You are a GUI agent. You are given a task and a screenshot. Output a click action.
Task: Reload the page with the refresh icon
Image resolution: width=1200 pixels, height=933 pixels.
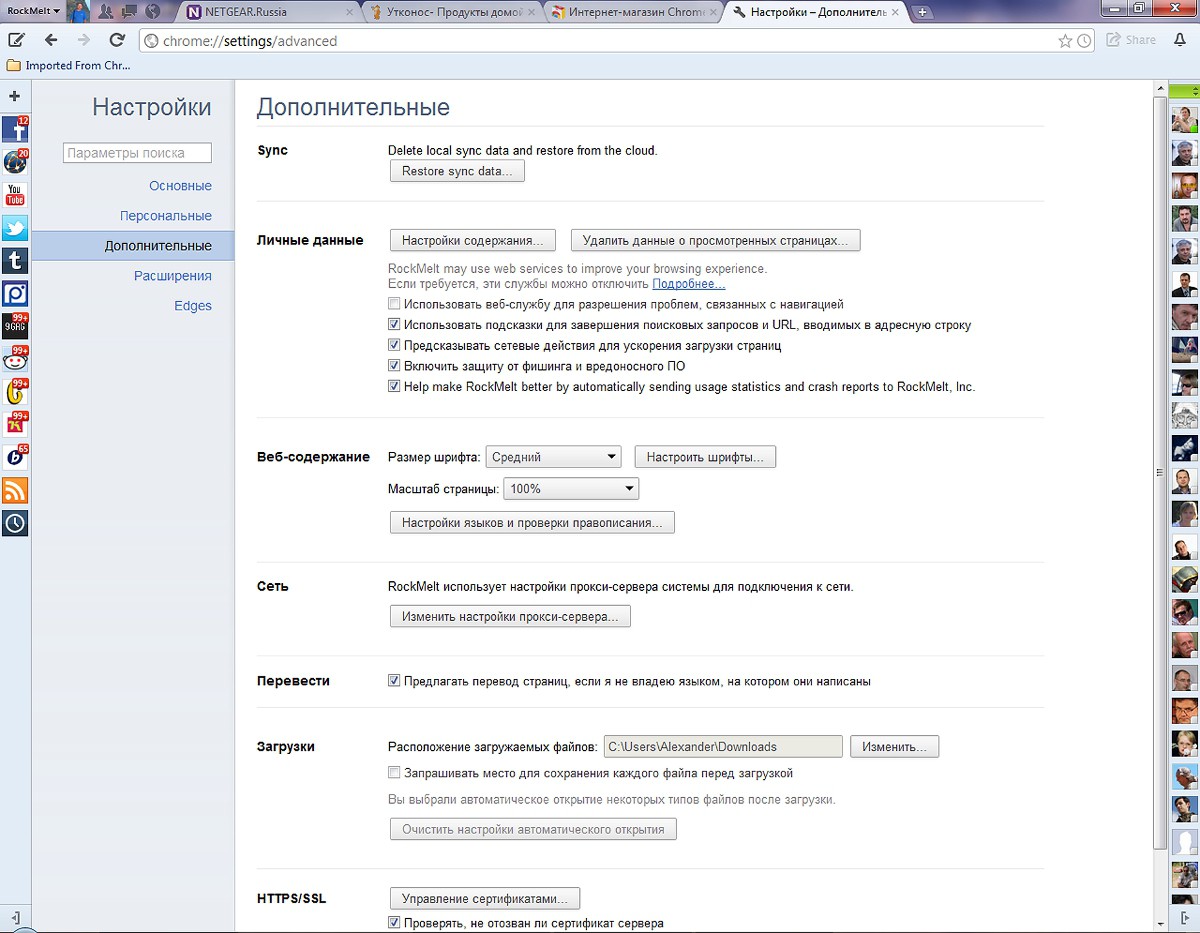pyautogui.click(x=117, y=41)
